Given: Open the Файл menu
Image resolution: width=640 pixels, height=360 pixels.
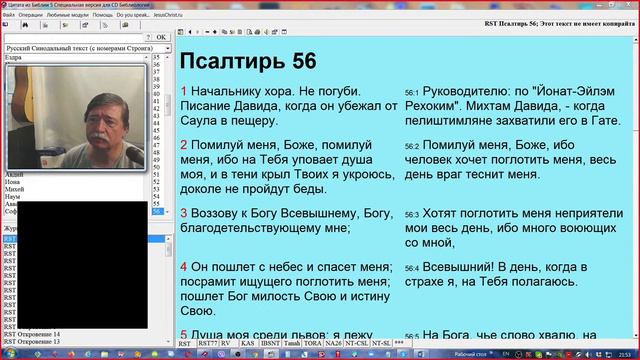Looking at the screenshot, I should 9,15.
